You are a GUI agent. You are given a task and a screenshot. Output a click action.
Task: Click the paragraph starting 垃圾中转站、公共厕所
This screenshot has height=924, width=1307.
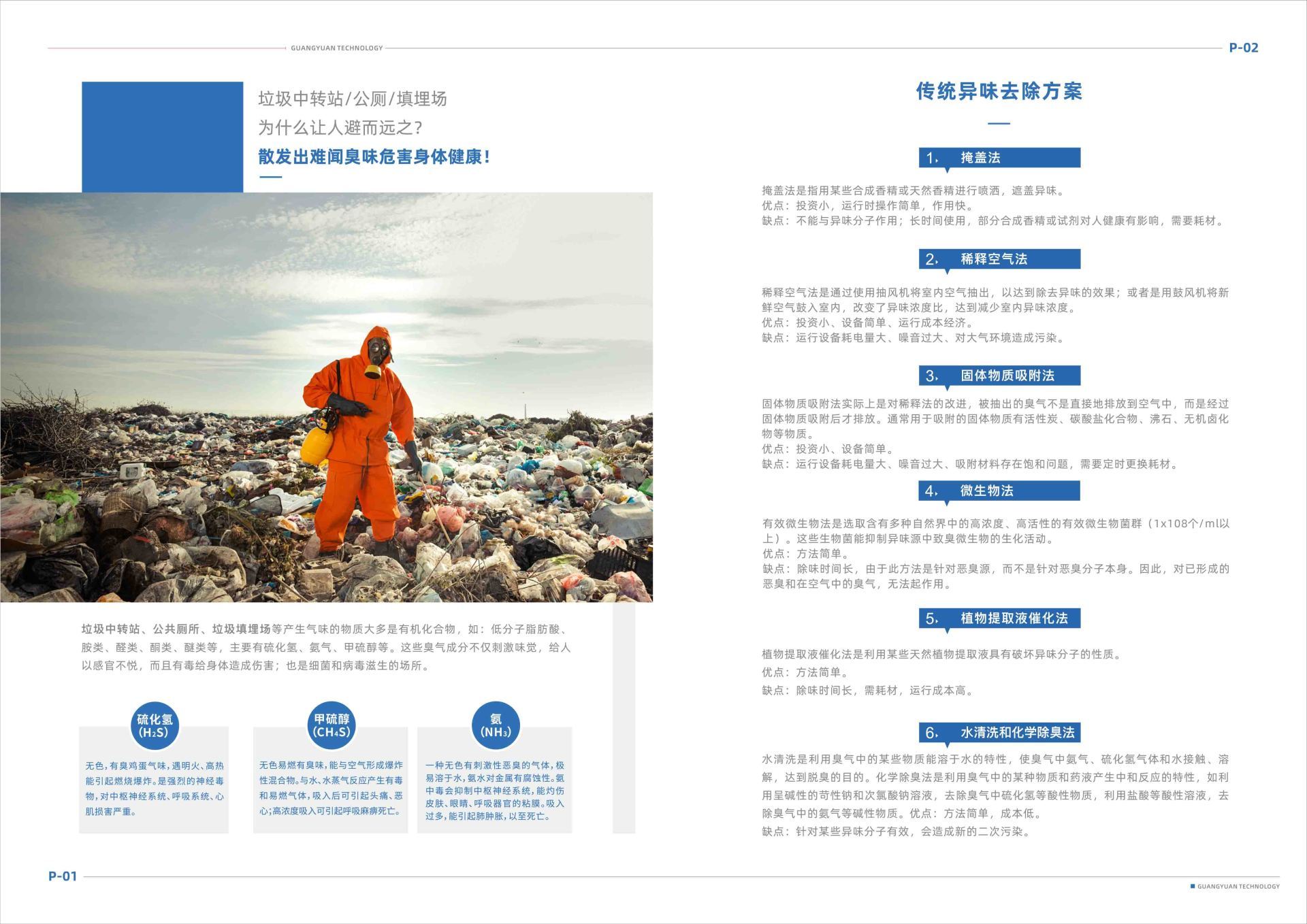[x=326, y=647]
